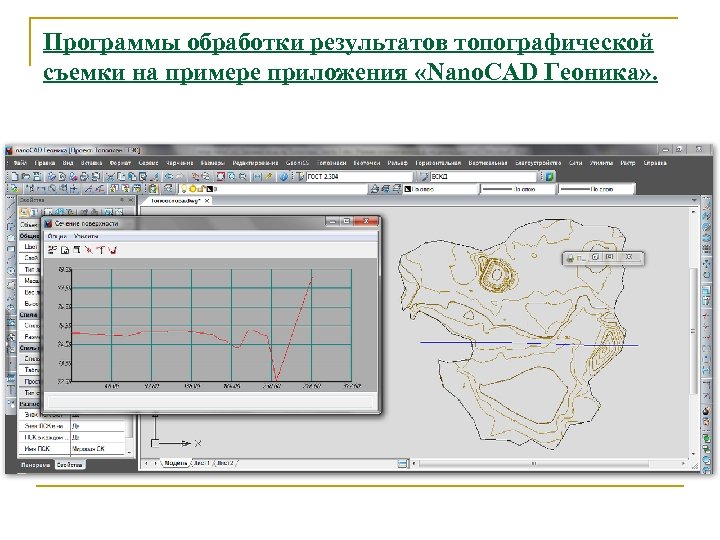Click the Copy toolbar icon
The width and height of the screenshot is (720, 540).
(x=121, y=176)
